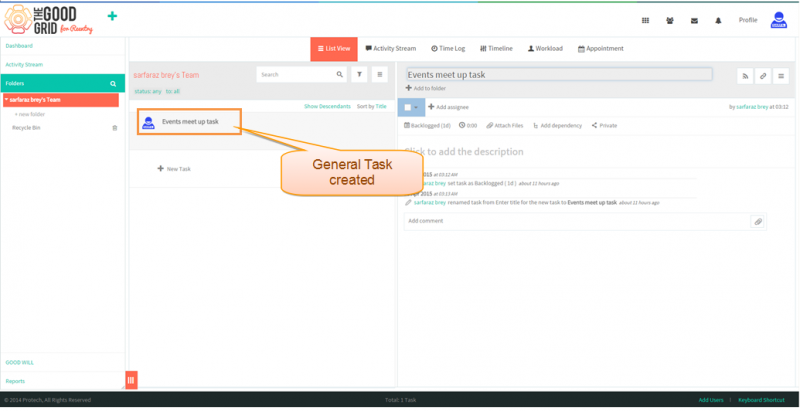Open Reports in sidebar
Screen dimensions: 800x411
(15, 381)
